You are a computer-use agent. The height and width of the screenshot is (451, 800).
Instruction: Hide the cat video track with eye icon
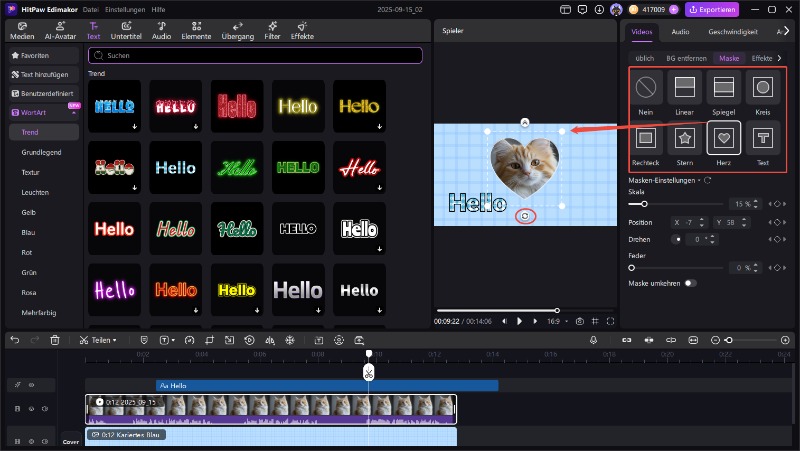[31, 409]
